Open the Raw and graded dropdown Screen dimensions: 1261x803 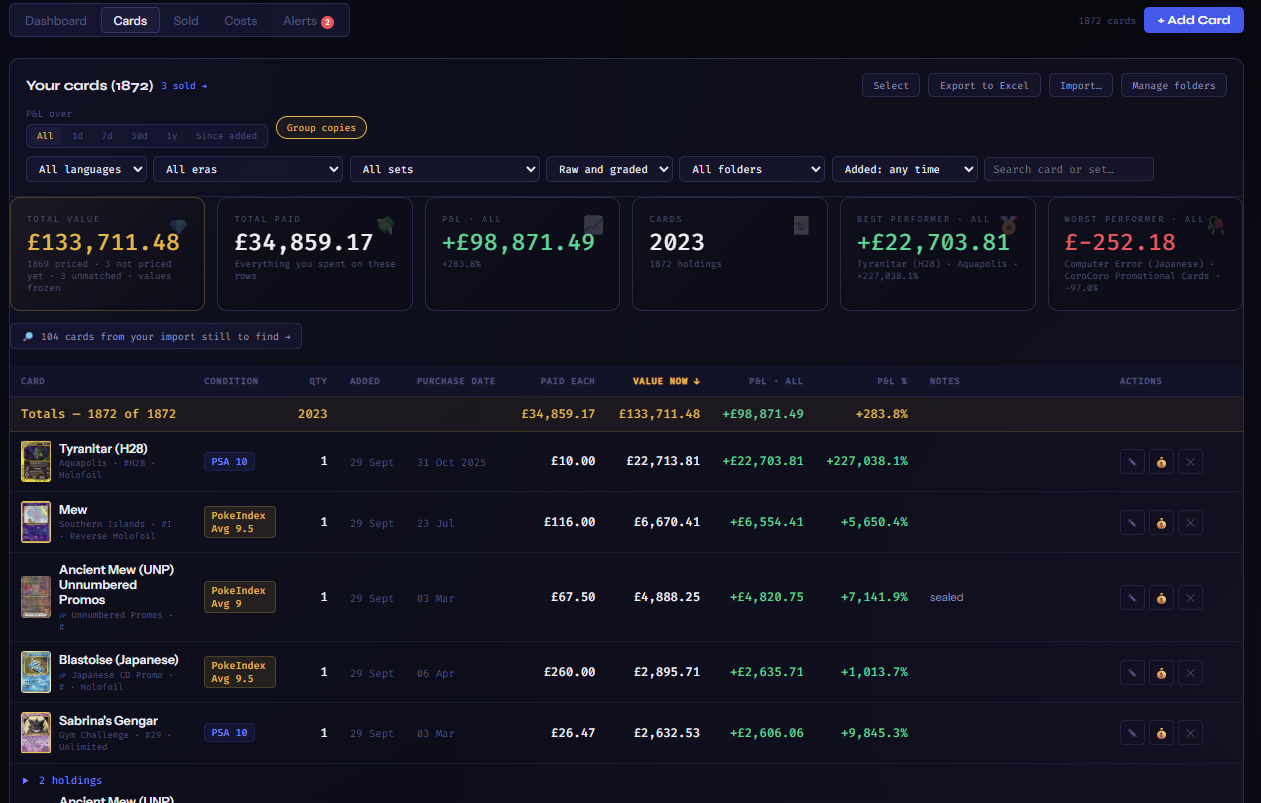(x=609, y=169)
